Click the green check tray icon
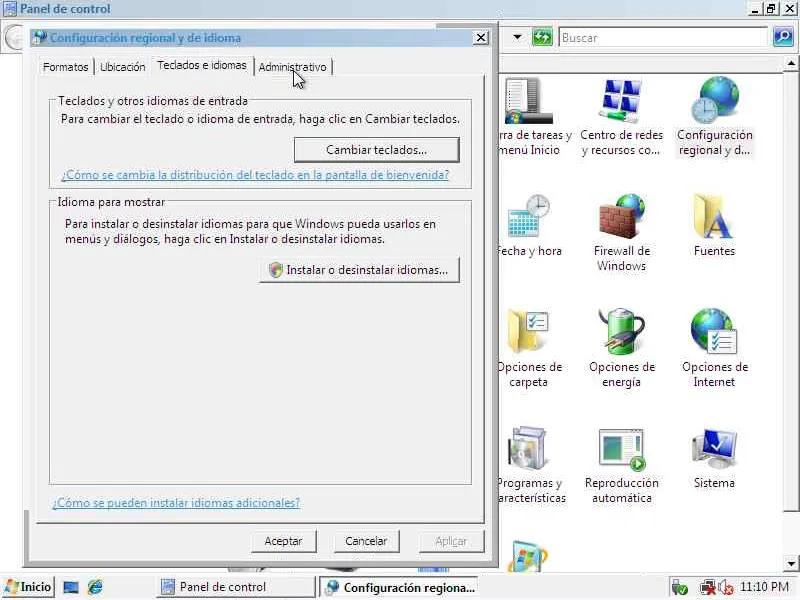This screenshot has width=800, height=600. [x=680, y=588]
